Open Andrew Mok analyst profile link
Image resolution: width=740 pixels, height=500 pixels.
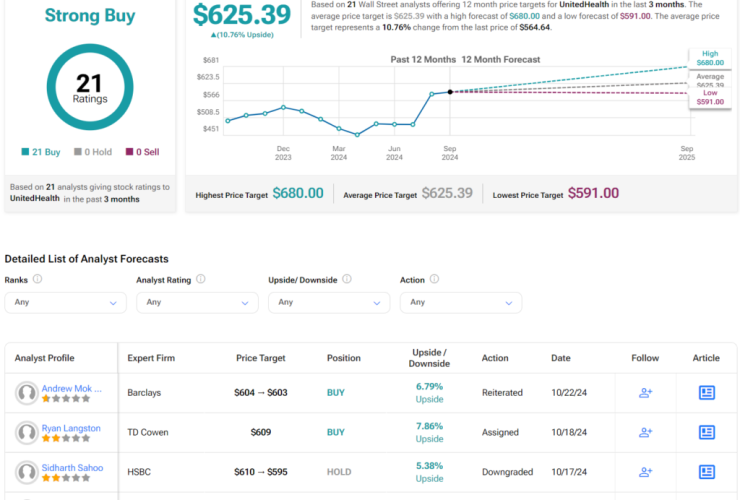pos(71,388)
